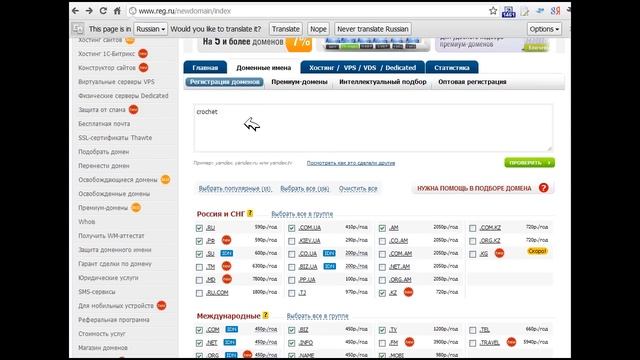Click the red new badge next to .MD

(x=227, y=279)
